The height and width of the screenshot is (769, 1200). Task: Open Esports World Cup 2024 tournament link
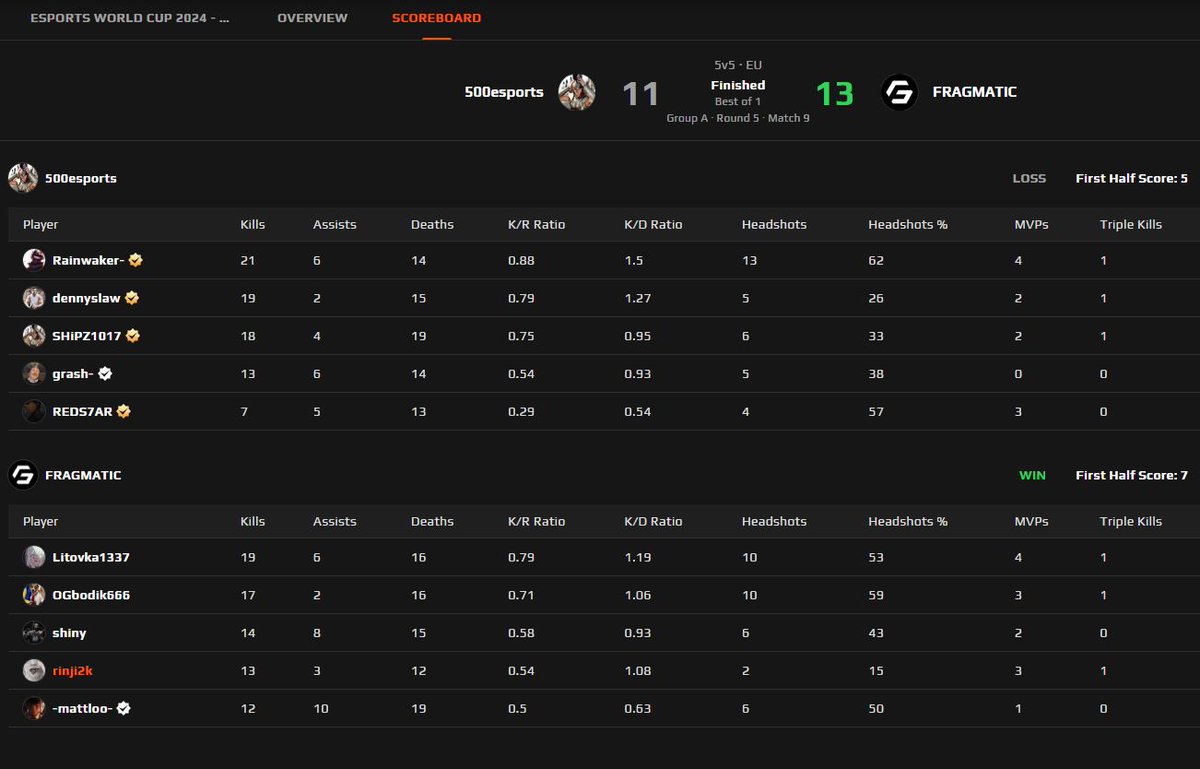click(x=130, y=18)
